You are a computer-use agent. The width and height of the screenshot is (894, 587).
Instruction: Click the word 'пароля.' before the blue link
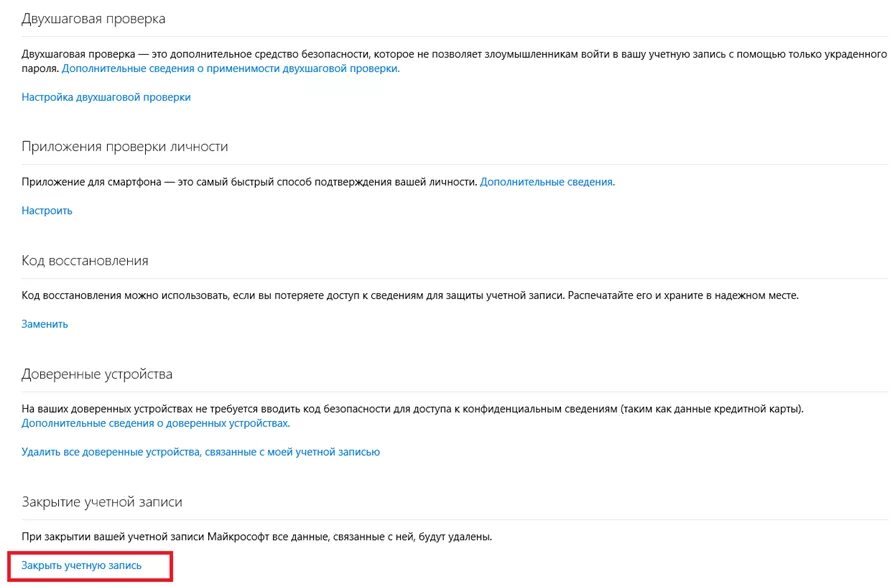pyautogui.click(x=40, y=68)
